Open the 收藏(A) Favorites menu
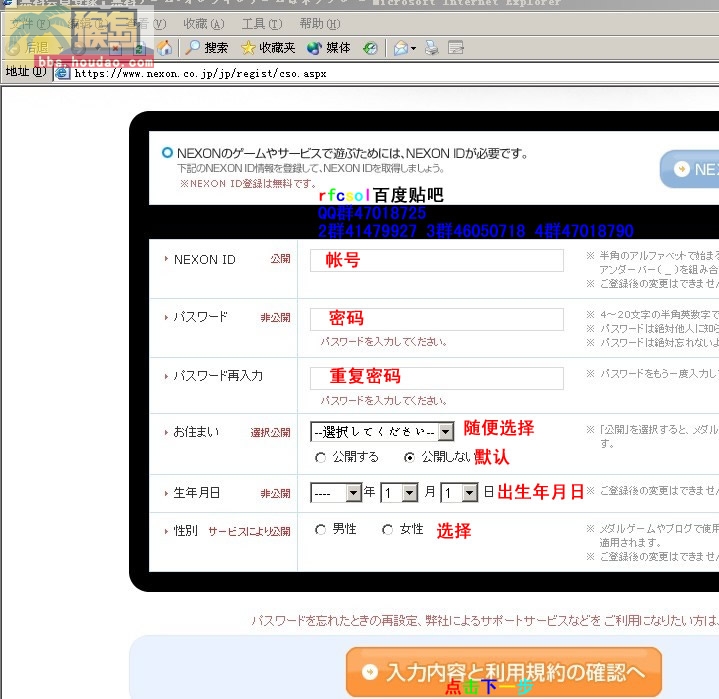The image size is (719, 699). tap(204, 24)
